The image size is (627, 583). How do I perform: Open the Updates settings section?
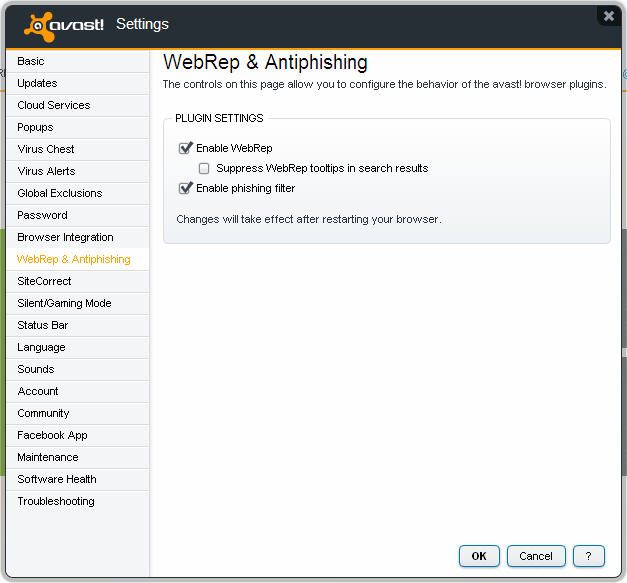[x=78, y=83]
